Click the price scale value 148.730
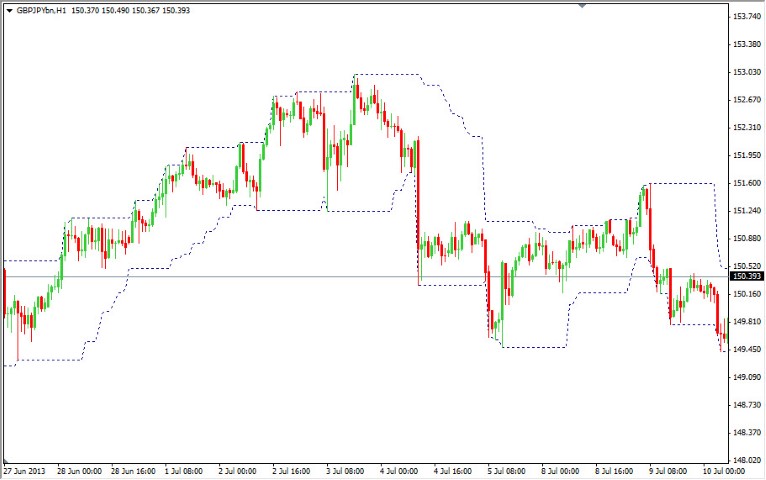 747,405
